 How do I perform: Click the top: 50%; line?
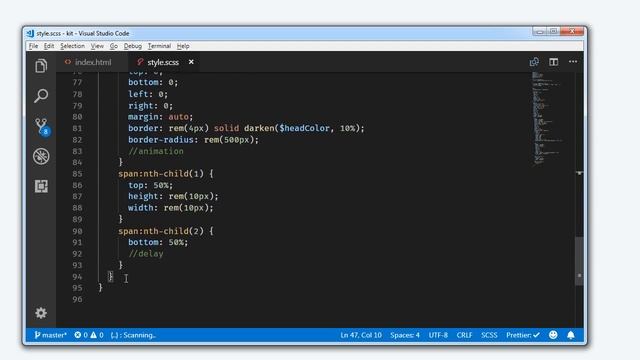coord(151,185)
